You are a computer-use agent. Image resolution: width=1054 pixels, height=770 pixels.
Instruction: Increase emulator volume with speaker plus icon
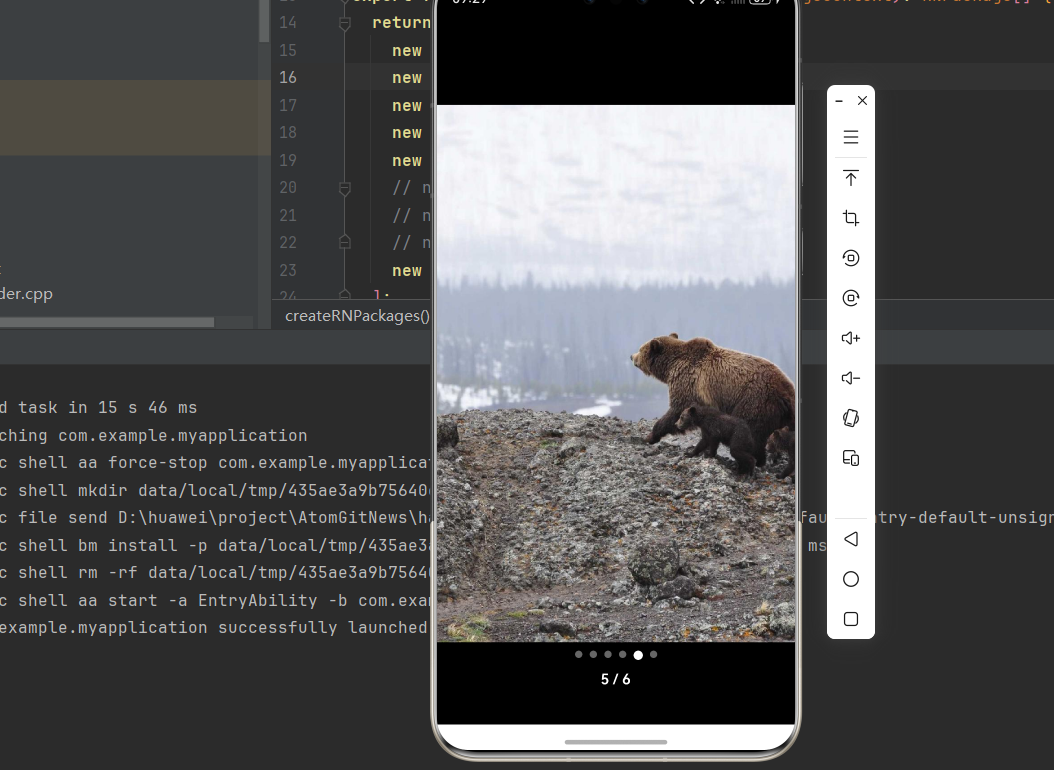850,338
